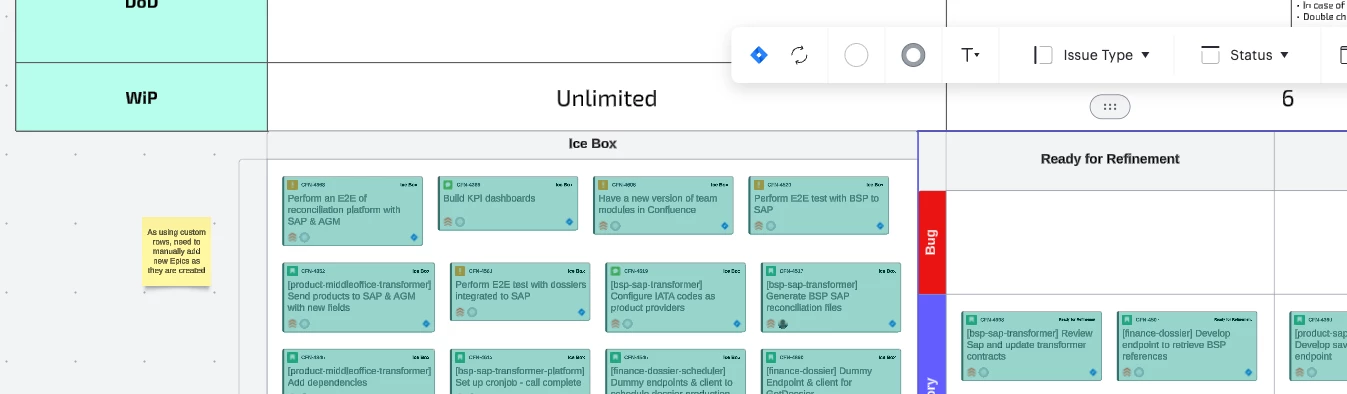The width and height of the screenshot is (1347, 394).
Task: Open card 'Set up cronjob - call complete'
Action: (520, 372)
